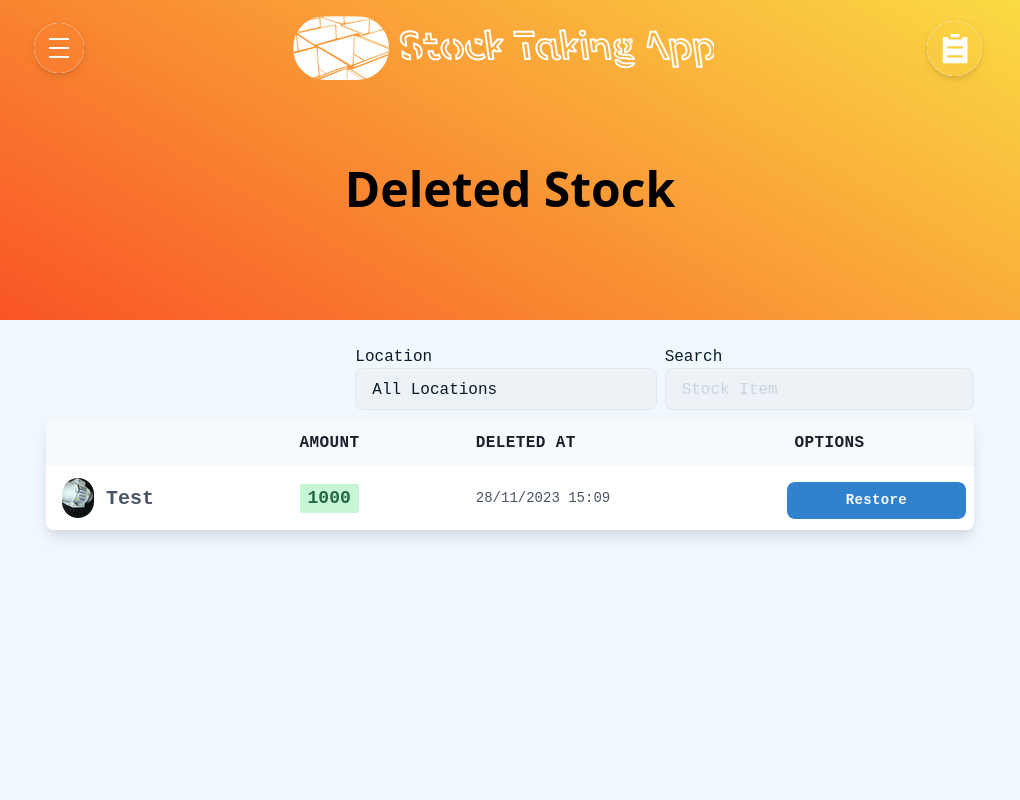Click the Deleted Stock page heading
This screenshot has height=800, width=1020.
(x=510, y=189)
